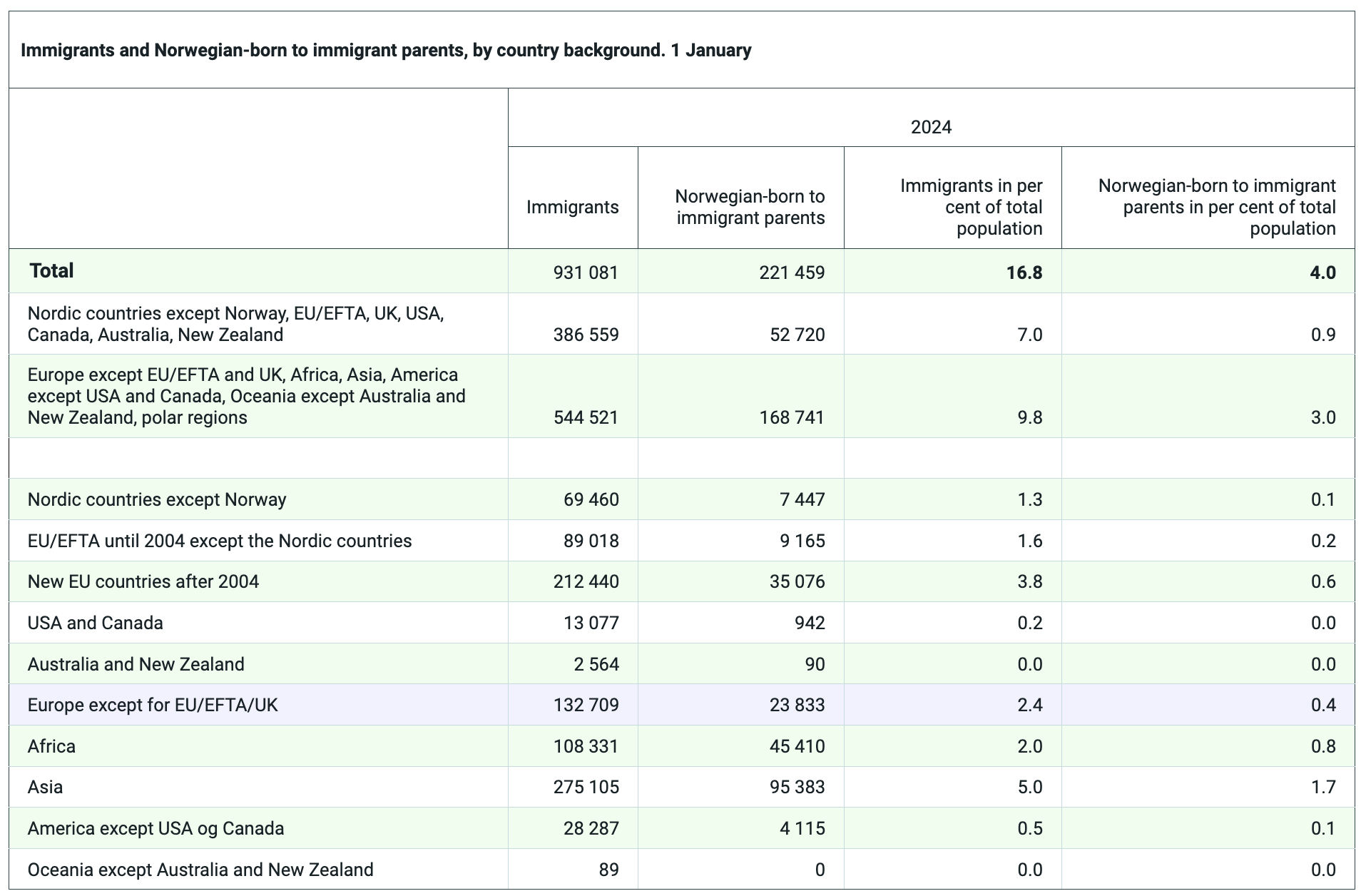Click the Immigrants column header
Screen dimensions: 1361x896
tap(572, 207)
